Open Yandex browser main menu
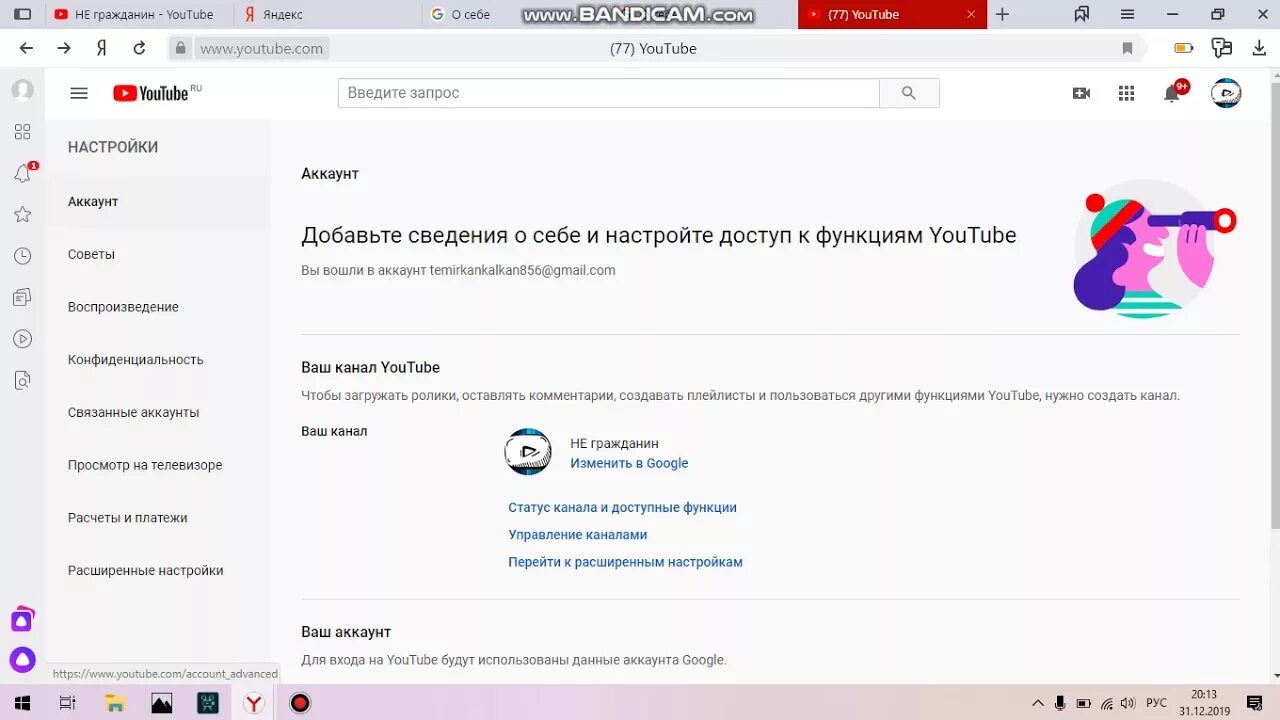 1127,14
